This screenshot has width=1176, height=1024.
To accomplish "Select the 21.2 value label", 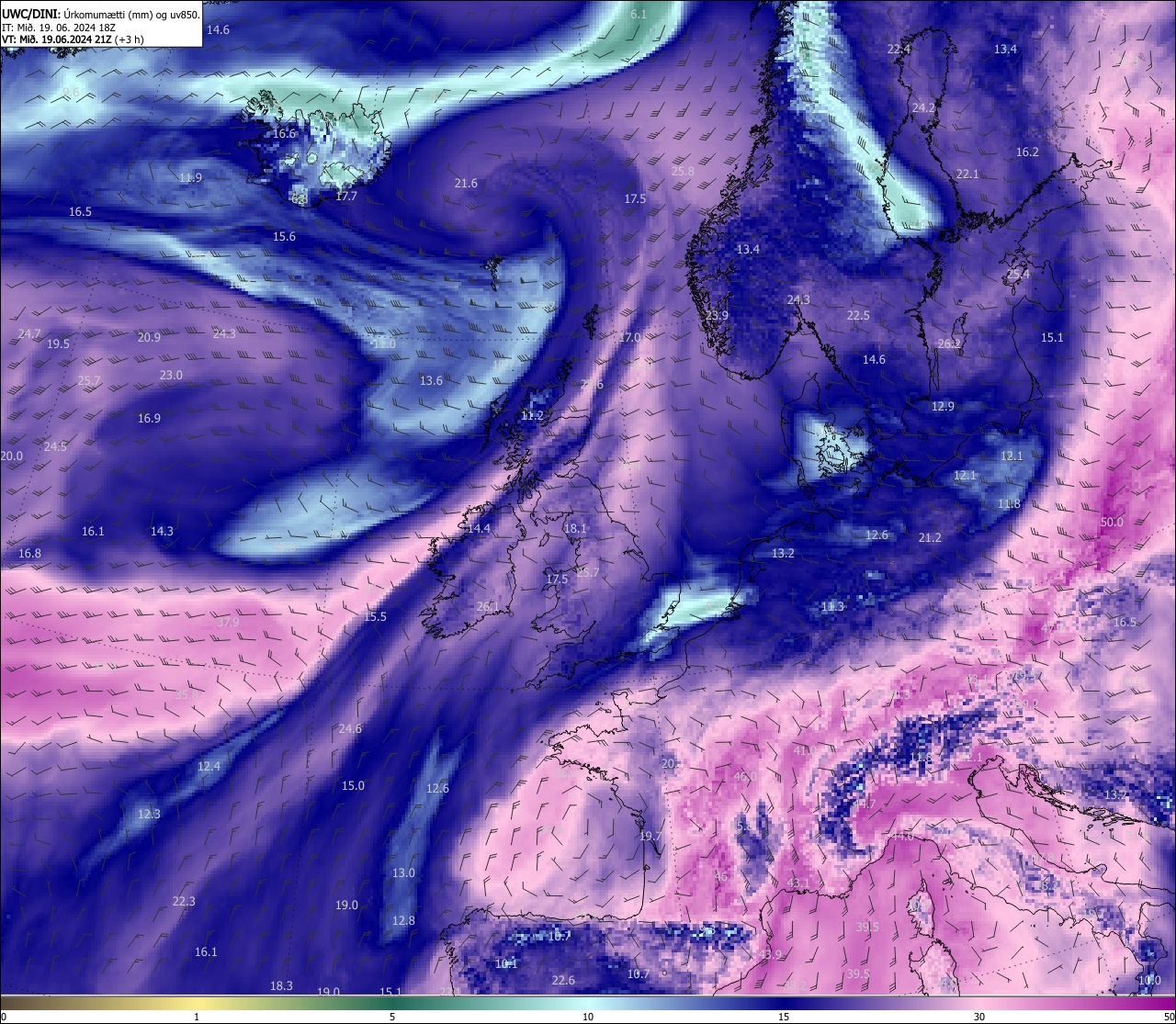I will 930,538.
